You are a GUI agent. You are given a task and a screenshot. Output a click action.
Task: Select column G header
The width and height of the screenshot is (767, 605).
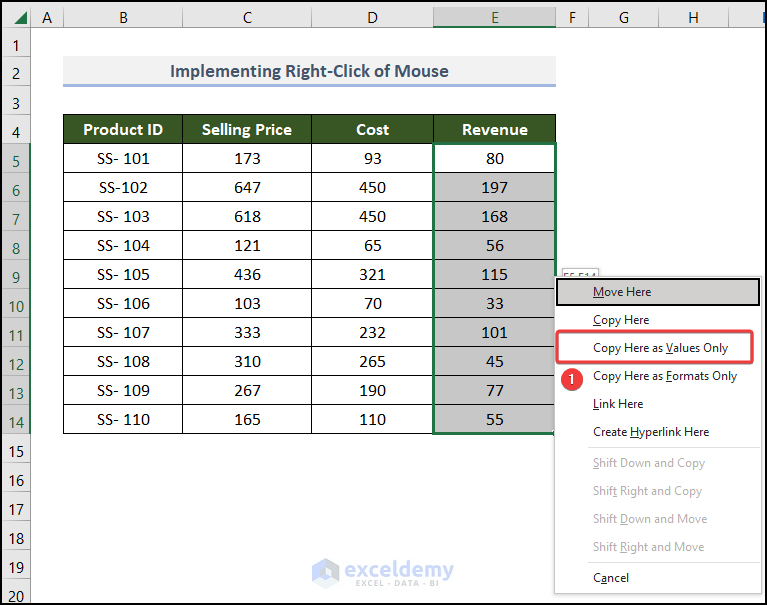point(623,18)
